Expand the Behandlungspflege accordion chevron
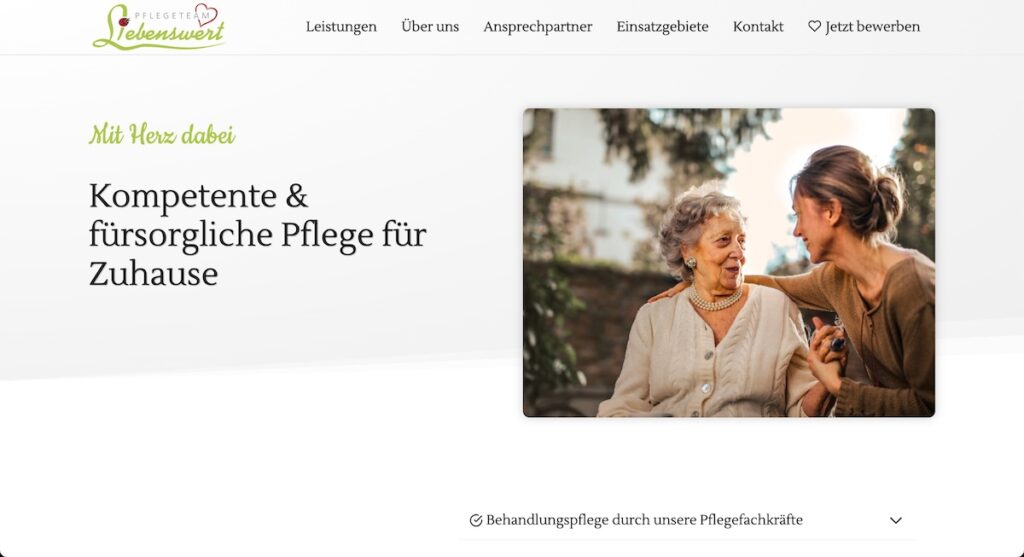 pos(895,520)
